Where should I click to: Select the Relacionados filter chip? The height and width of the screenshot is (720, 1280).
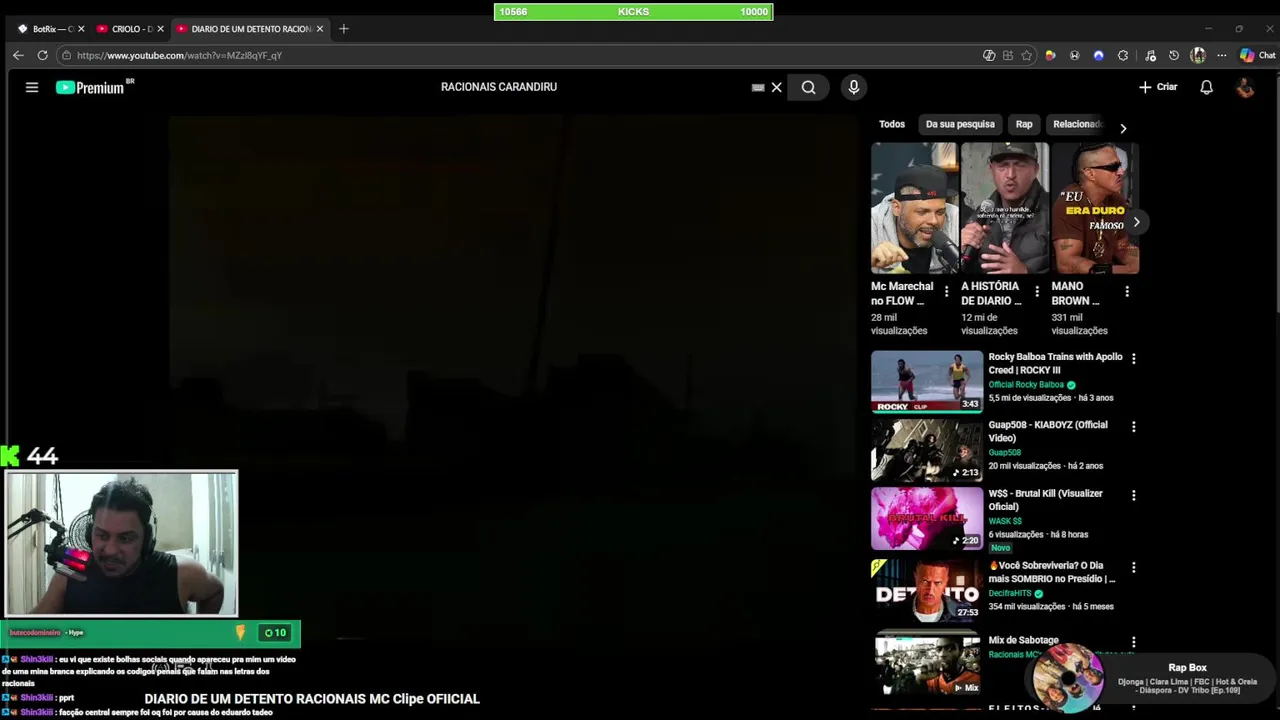[x=1077, y=124]
